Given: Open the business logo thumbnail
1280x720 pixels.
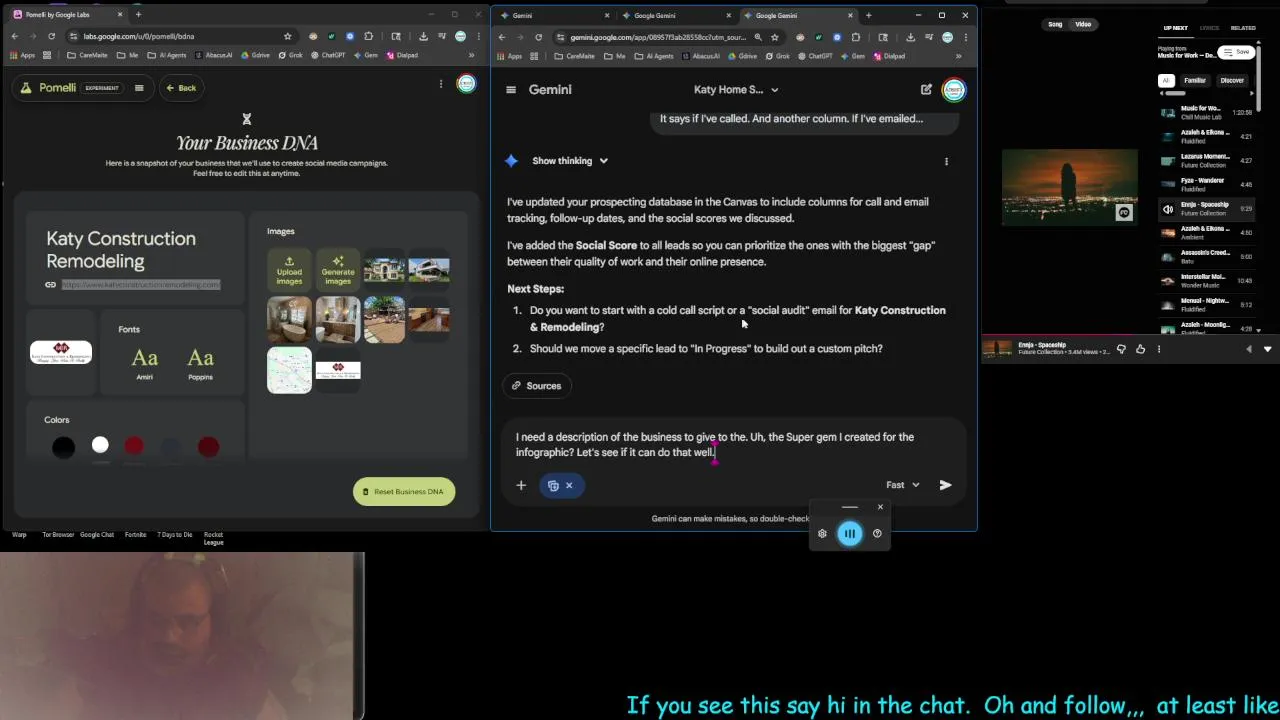Looking at the screenshot, I should coord(61,352).
